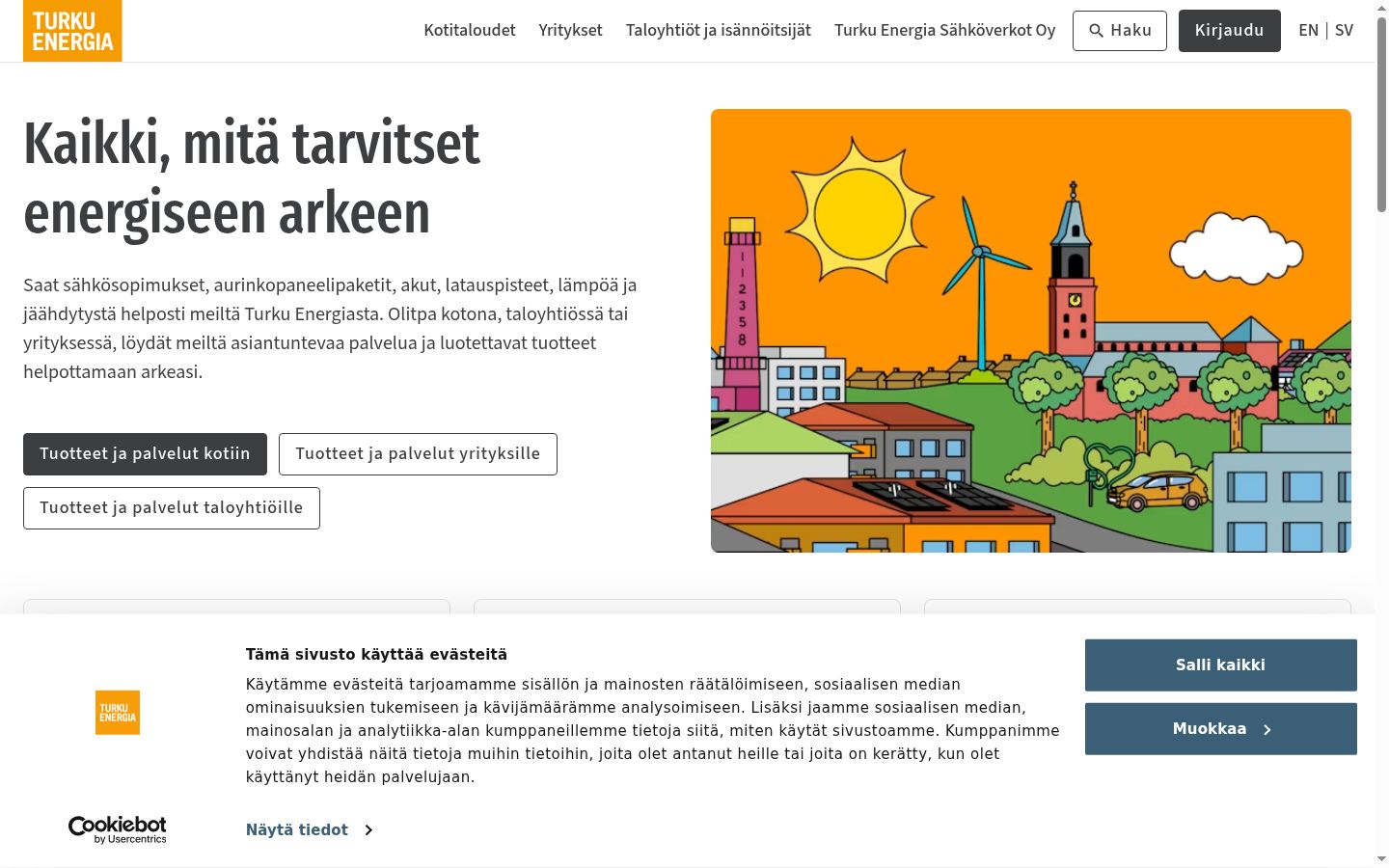Viewport: 1389px width, 868px height.
Task: Expand Näytä tiedot cookie details
Action: (x=309, y=829)
